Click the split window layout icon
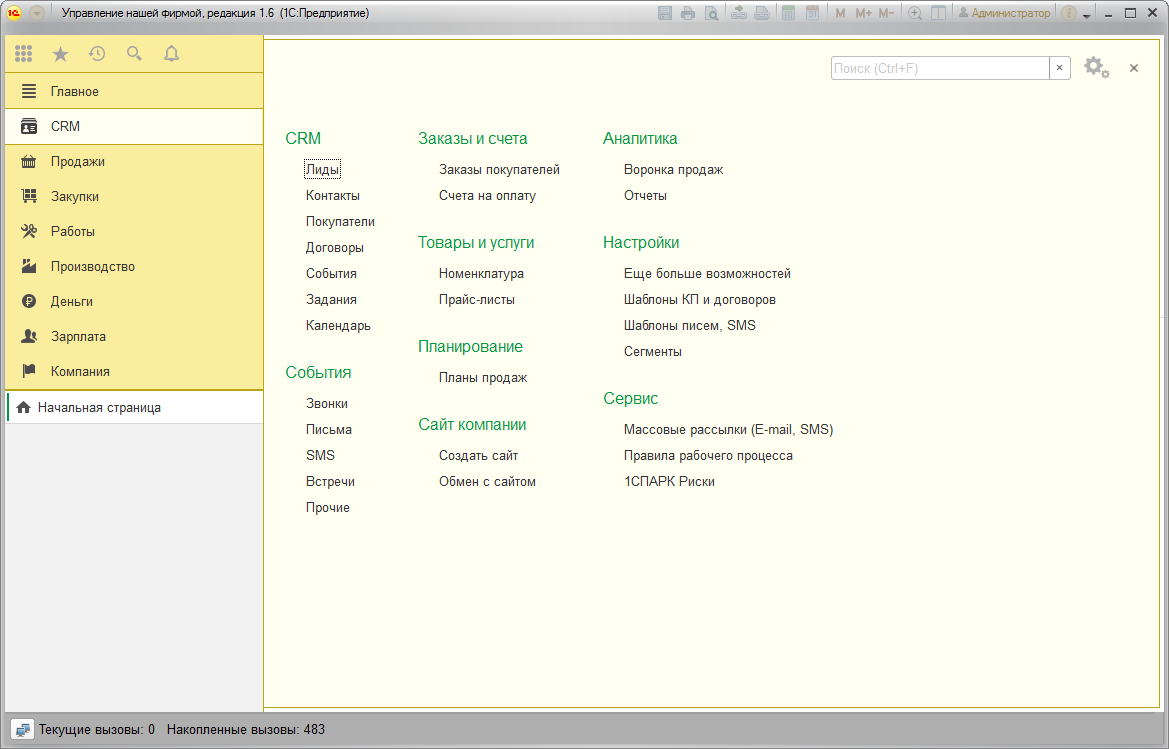 (x=939, y=13)
